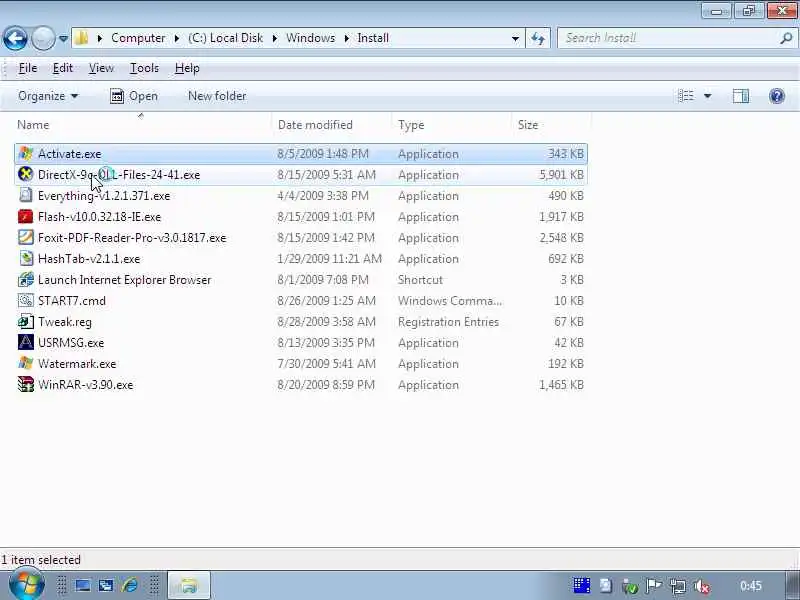
Task: Click the Explorer folder taskbar button
Action: coord(189,585)
